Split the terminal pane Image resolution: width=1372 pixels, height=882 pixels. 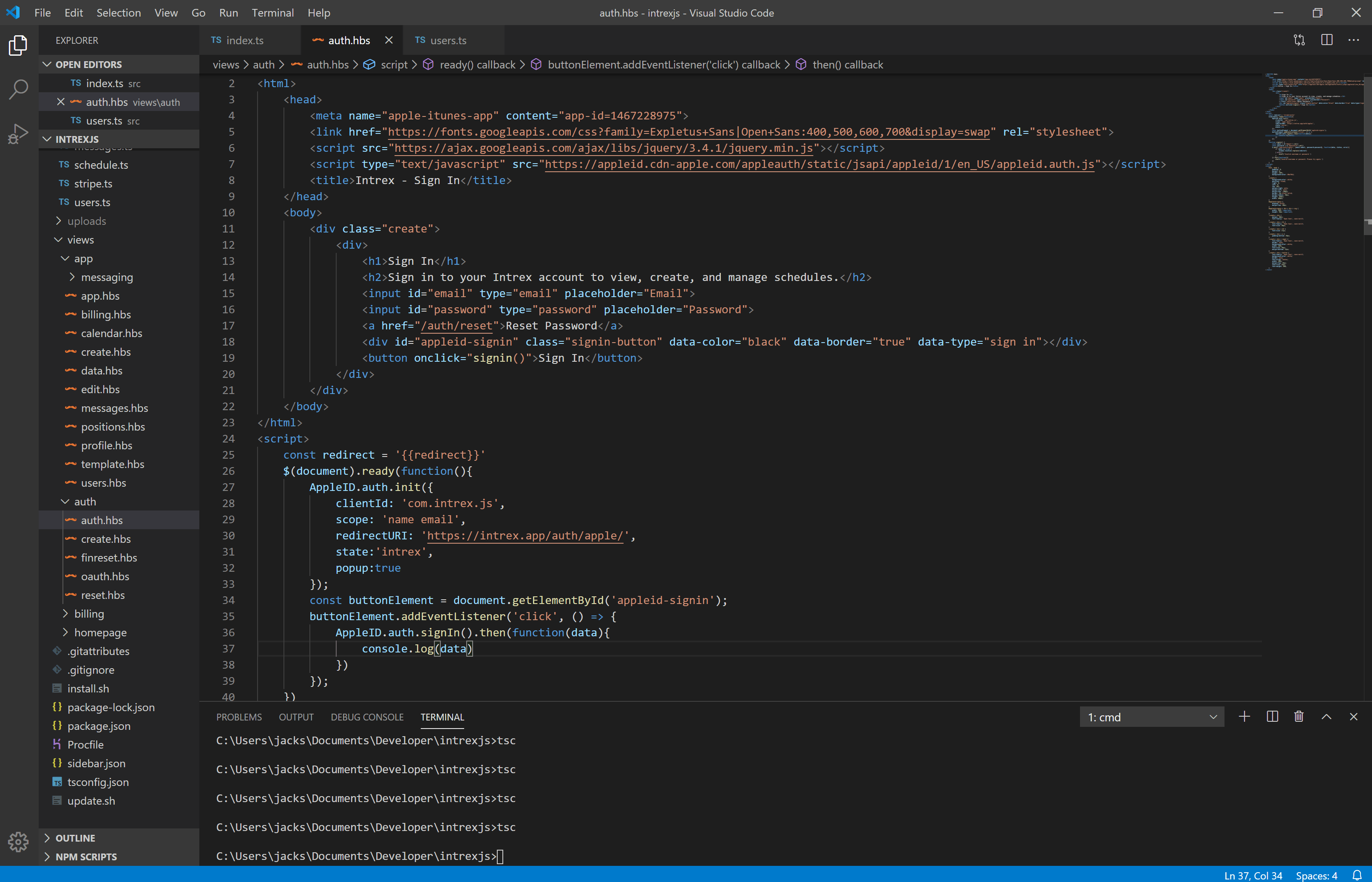coord(1271,717)
